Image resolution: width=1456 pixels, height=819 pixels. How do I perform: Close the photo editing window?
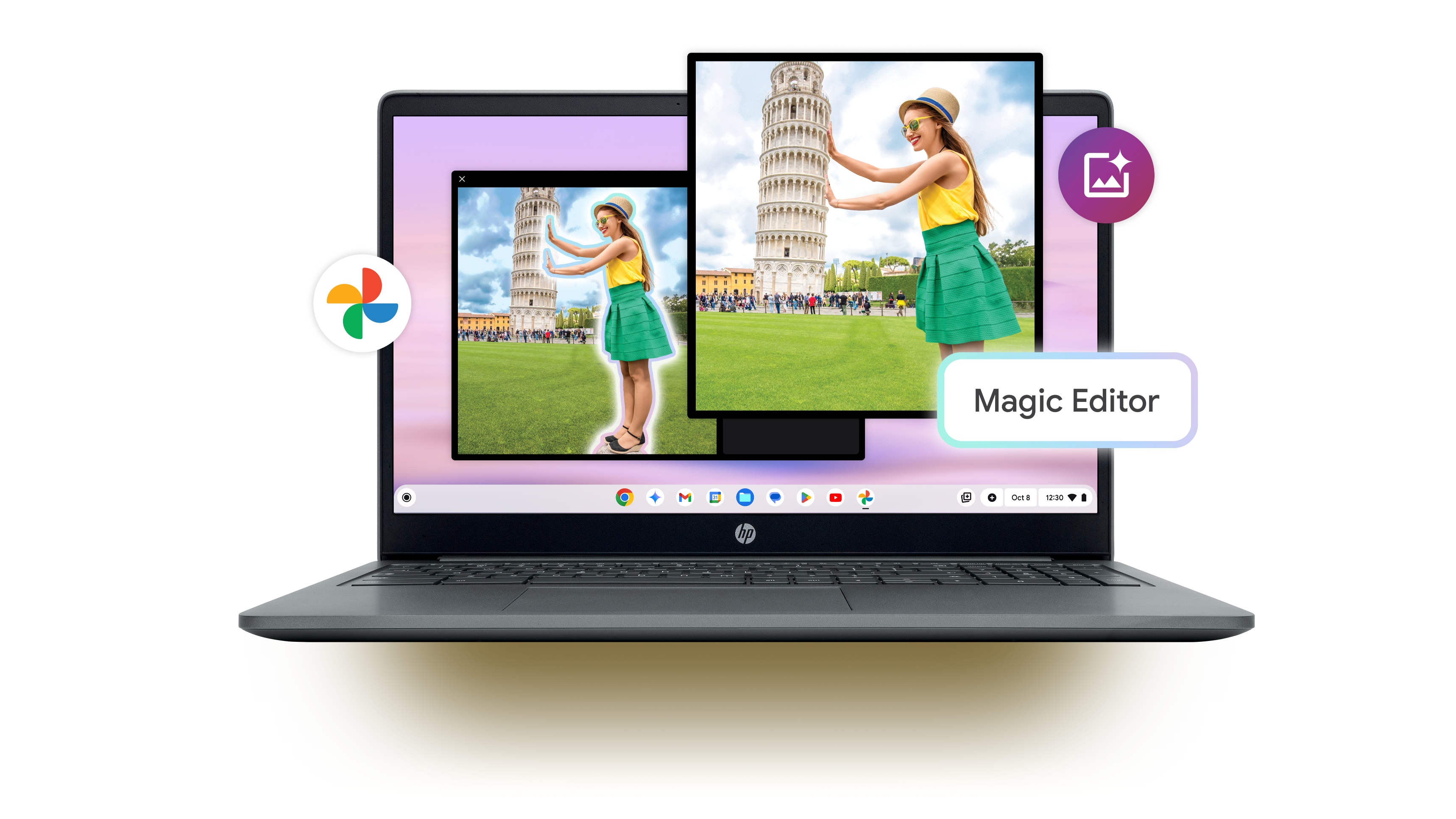[462, 179]
